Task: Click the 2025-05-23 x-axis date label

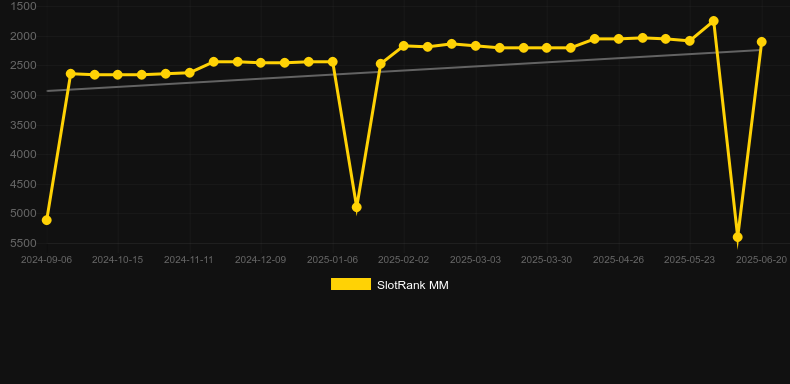Action: click(x=689, y=260)
